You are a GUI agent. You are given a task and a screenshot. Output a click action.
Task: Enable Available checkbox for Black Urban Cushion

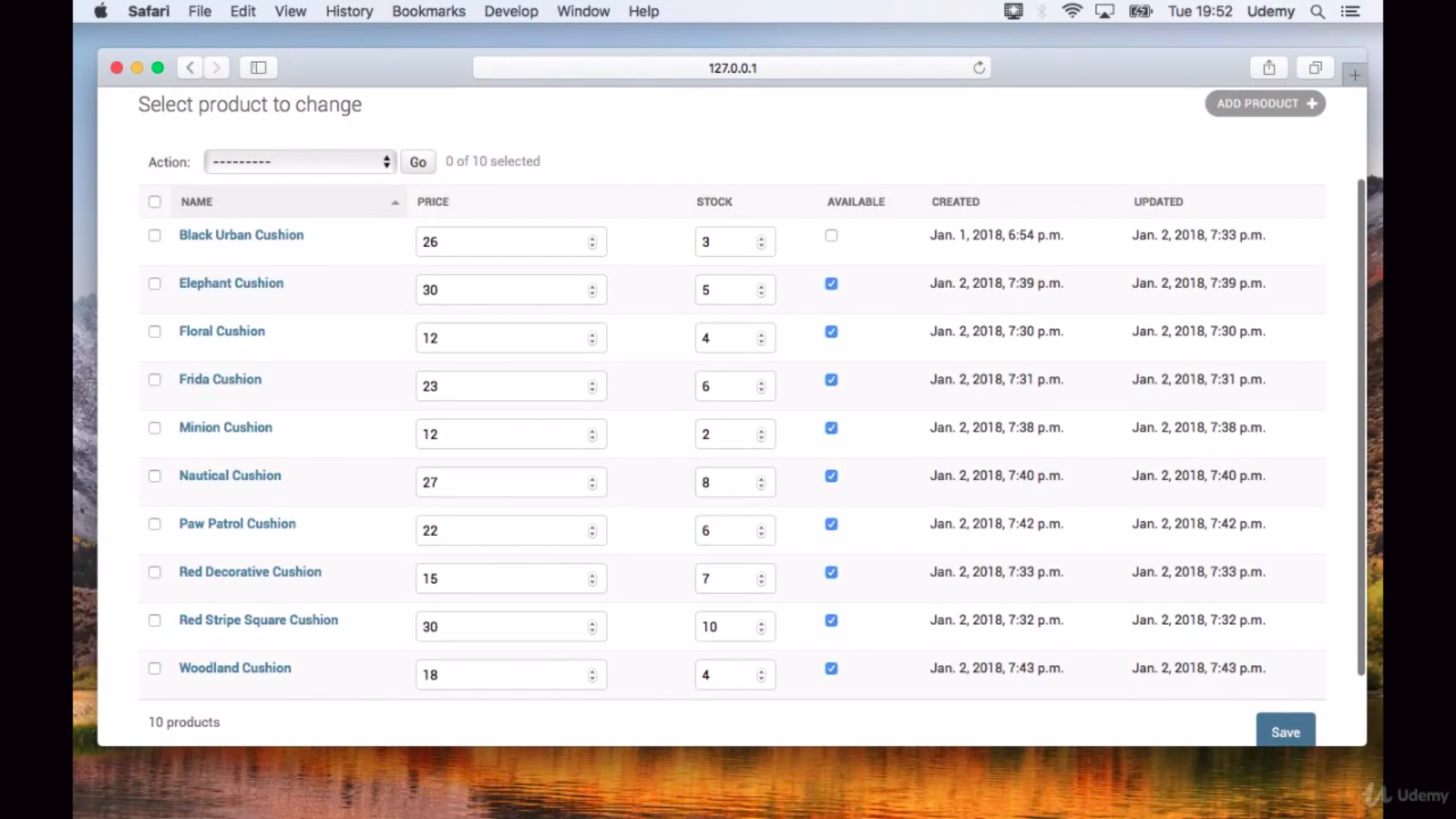831,236
